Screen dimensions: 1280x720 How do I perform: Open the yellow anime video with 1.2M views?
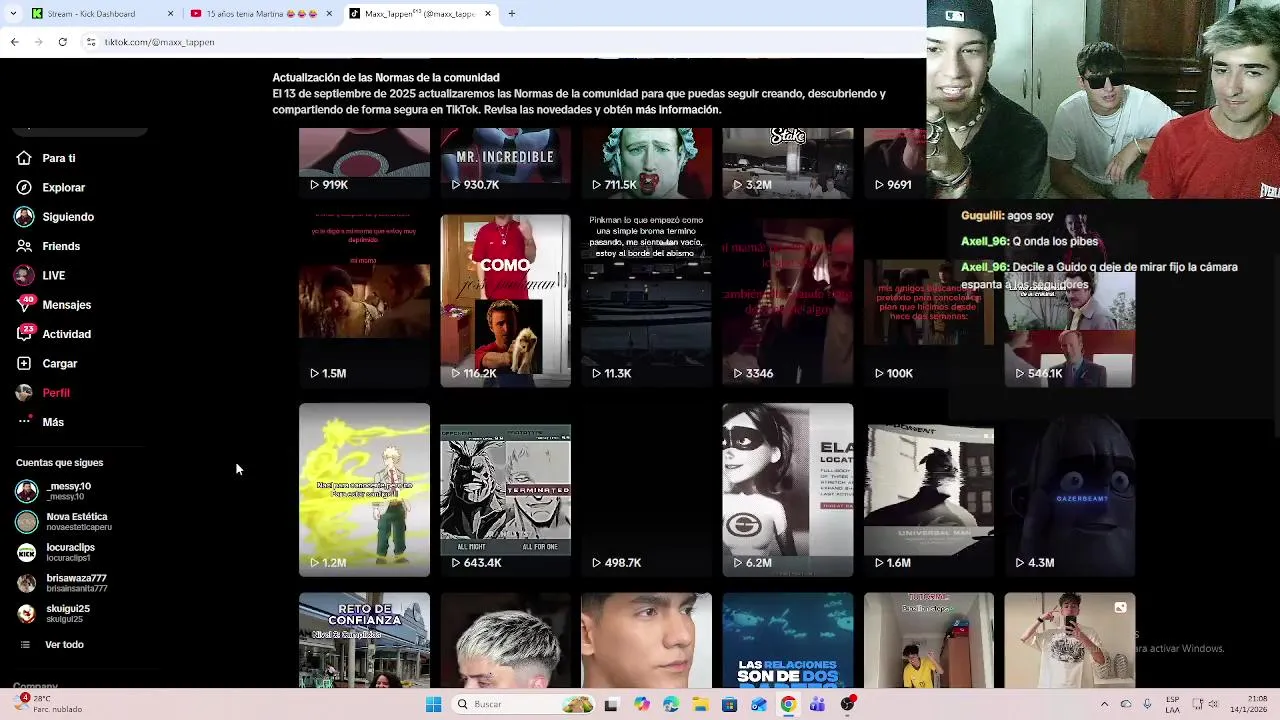click(364, 490)
